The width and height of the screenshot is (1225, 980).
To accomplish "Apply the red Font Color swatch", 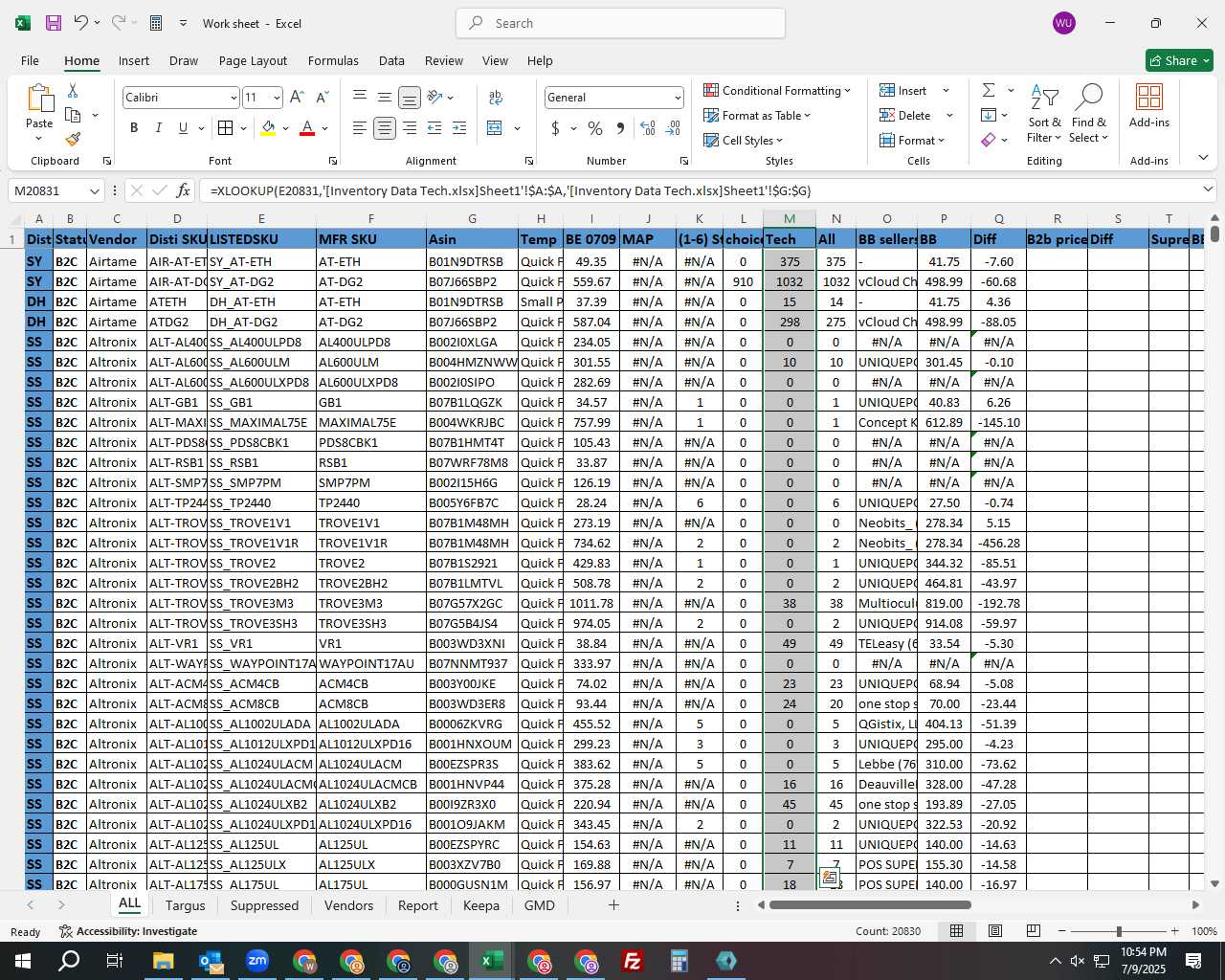I will (307, 128).
